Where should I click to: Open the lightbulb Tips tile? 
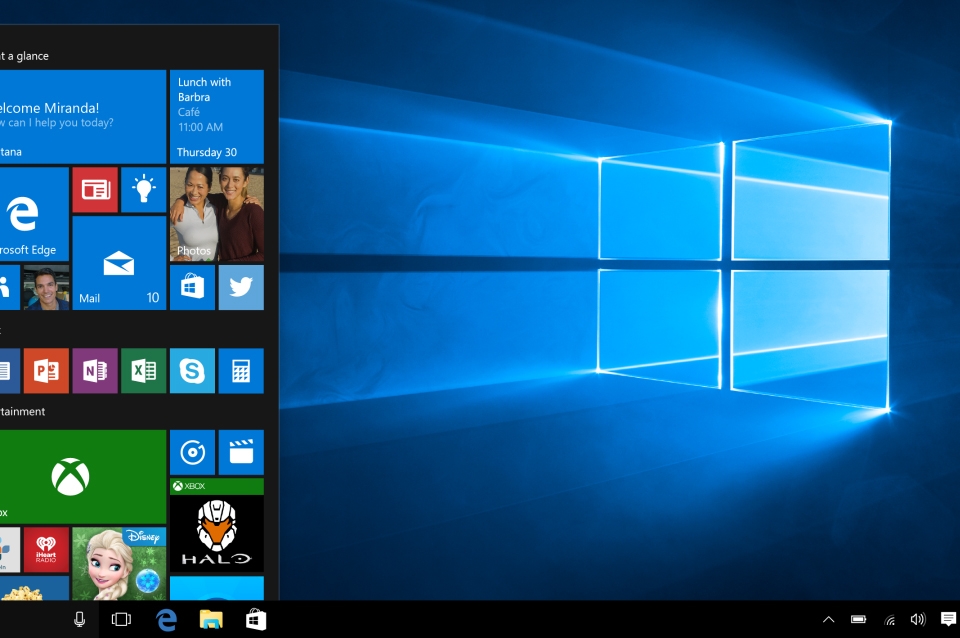pos(143,190)
